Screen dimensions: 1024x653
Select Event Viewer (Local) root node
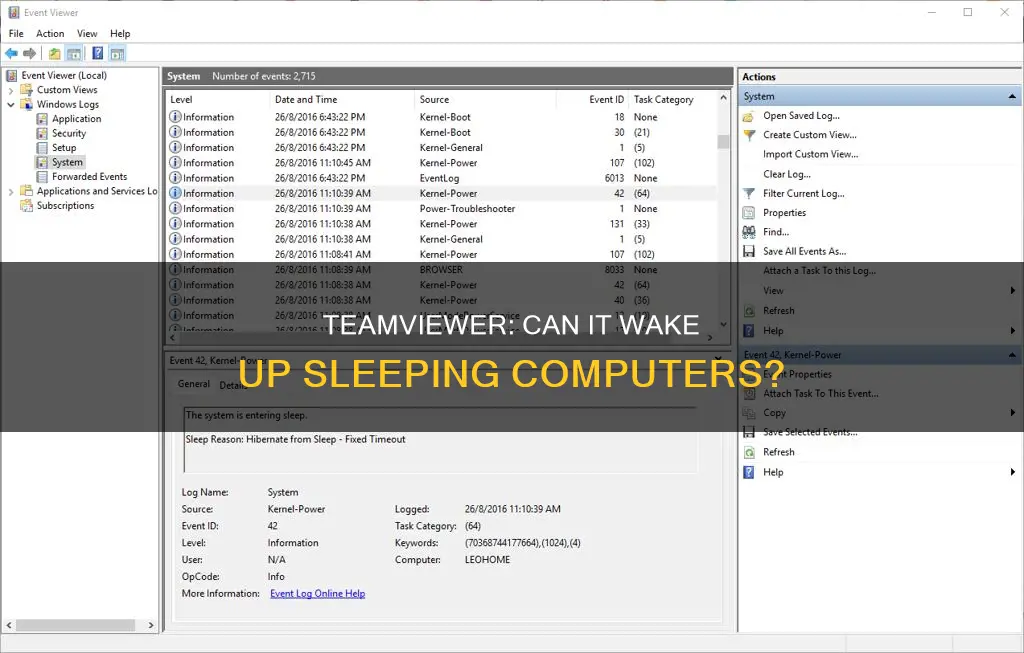pyautogui.click(x=64, y=75)
